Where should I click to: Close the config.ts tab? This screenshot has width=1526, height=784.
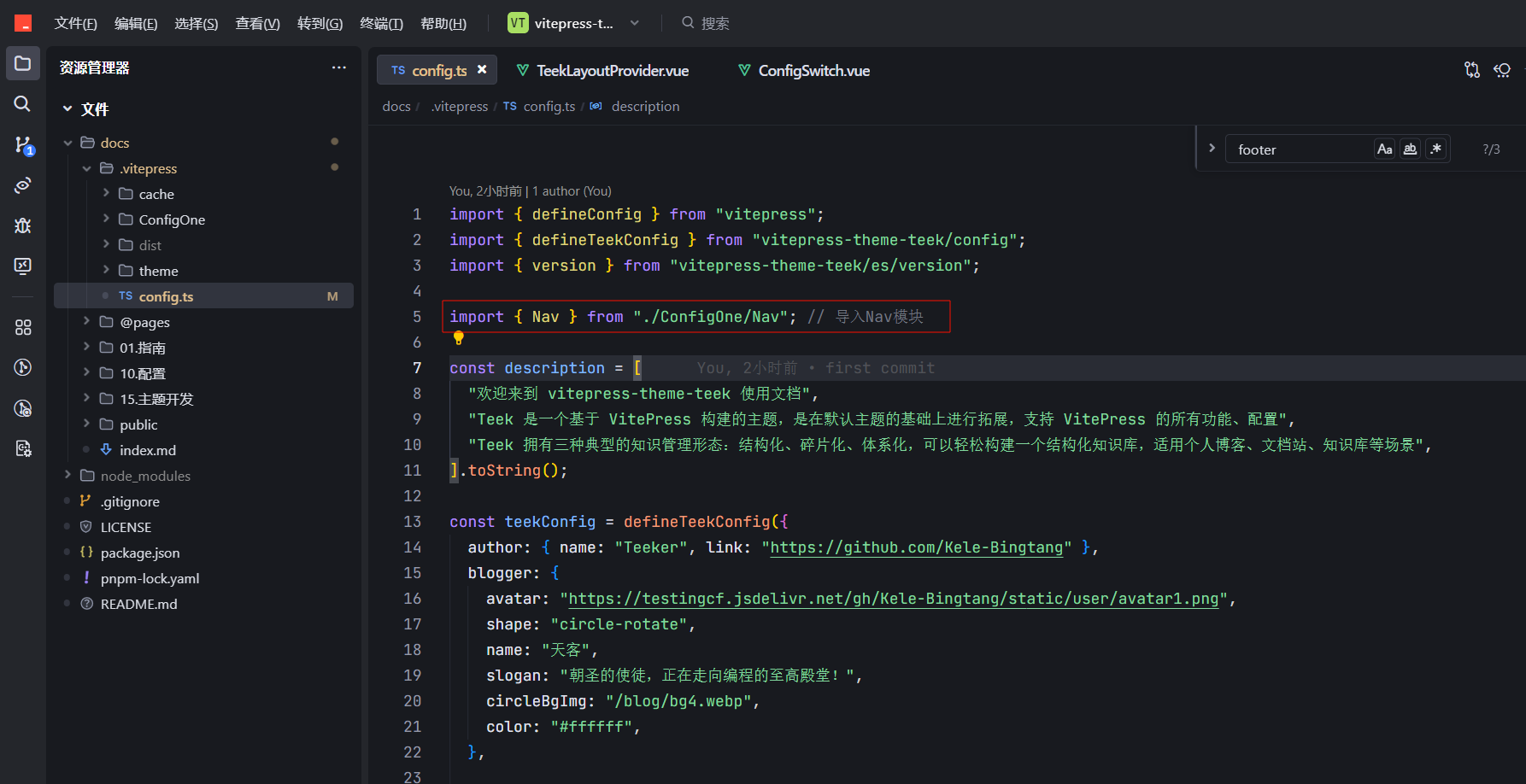(482, 70)
